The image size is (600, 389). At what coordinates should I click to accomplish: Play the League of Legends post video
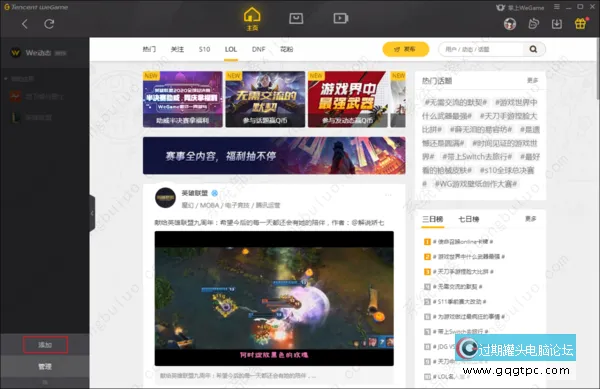click(274, 298)
